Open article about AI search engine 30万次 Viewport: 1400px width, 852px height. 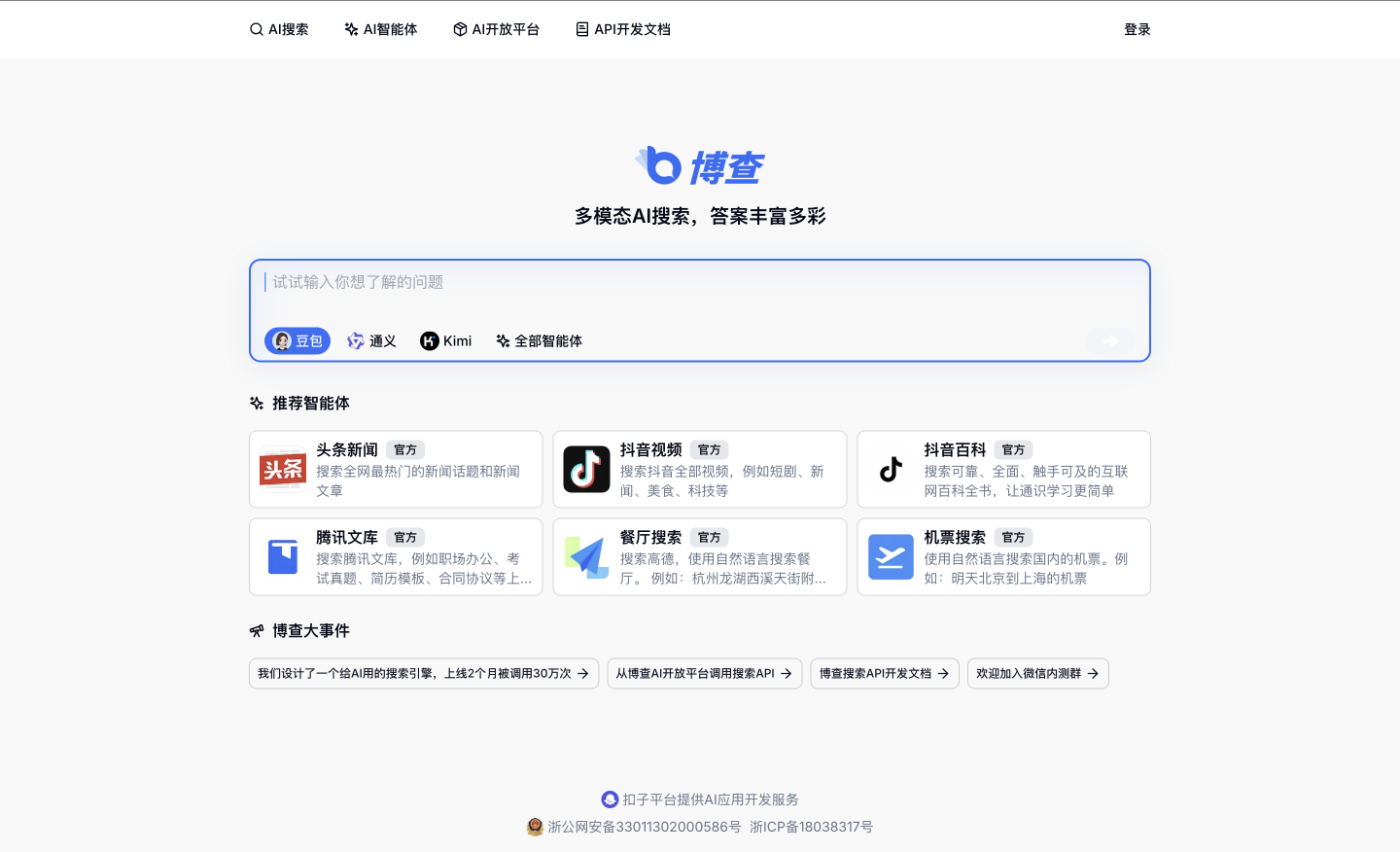[x=424, y=673]
